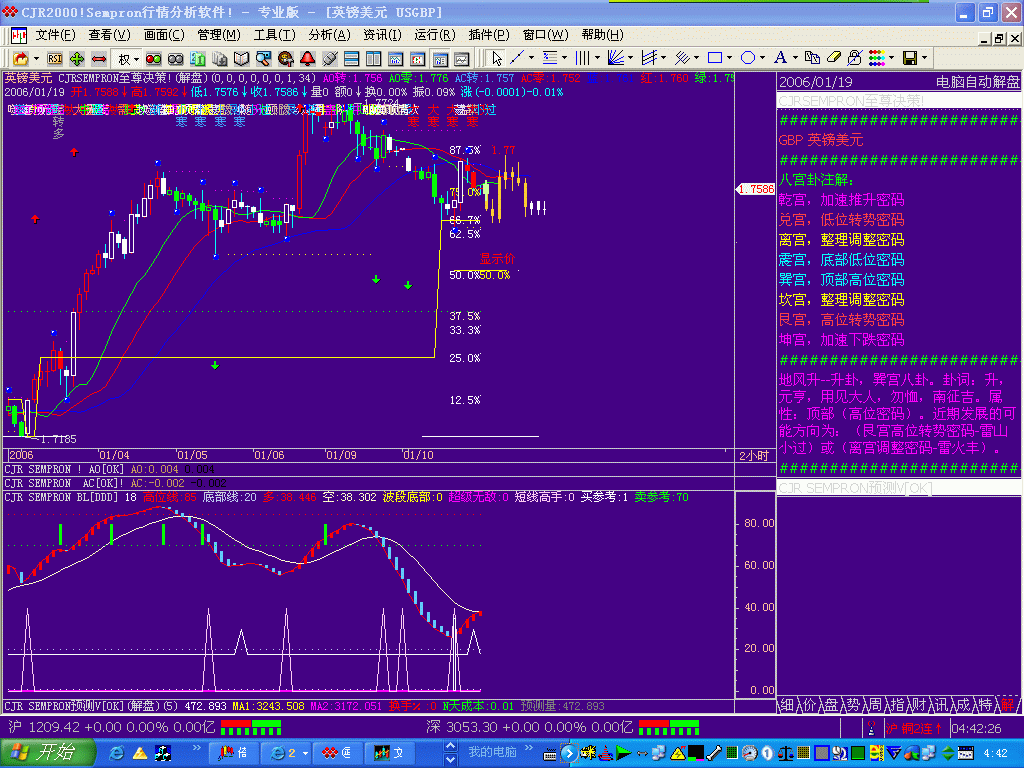Click the 2小时 period label
The height and width of the screenshot is (768, 1024).
[x=754, y=455]
